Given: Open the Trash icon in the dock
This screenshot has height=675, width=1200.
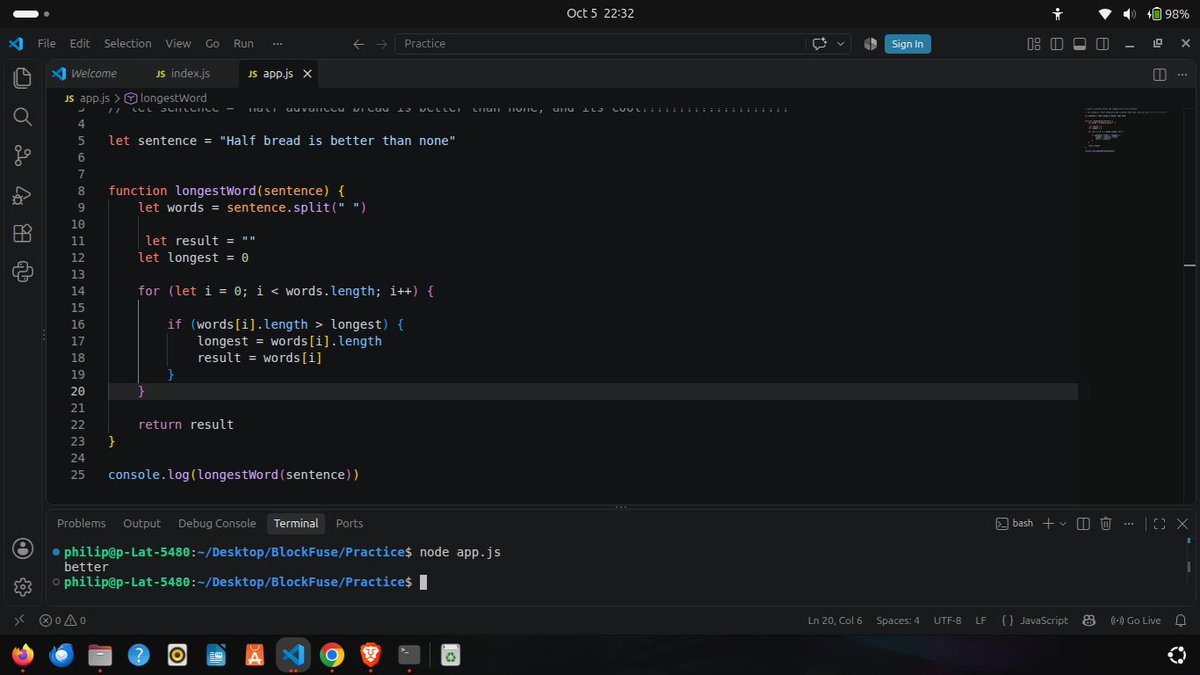Looking at the screenshot, I should point(452,655).
